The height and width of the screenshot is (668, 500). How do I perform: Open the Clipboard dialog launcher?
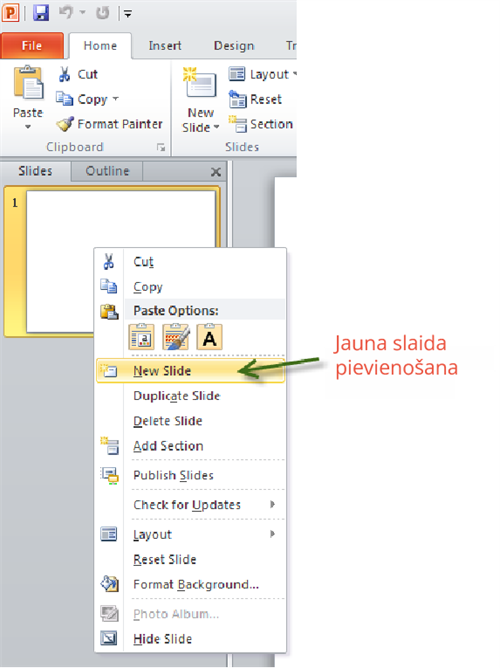(161, 147)
